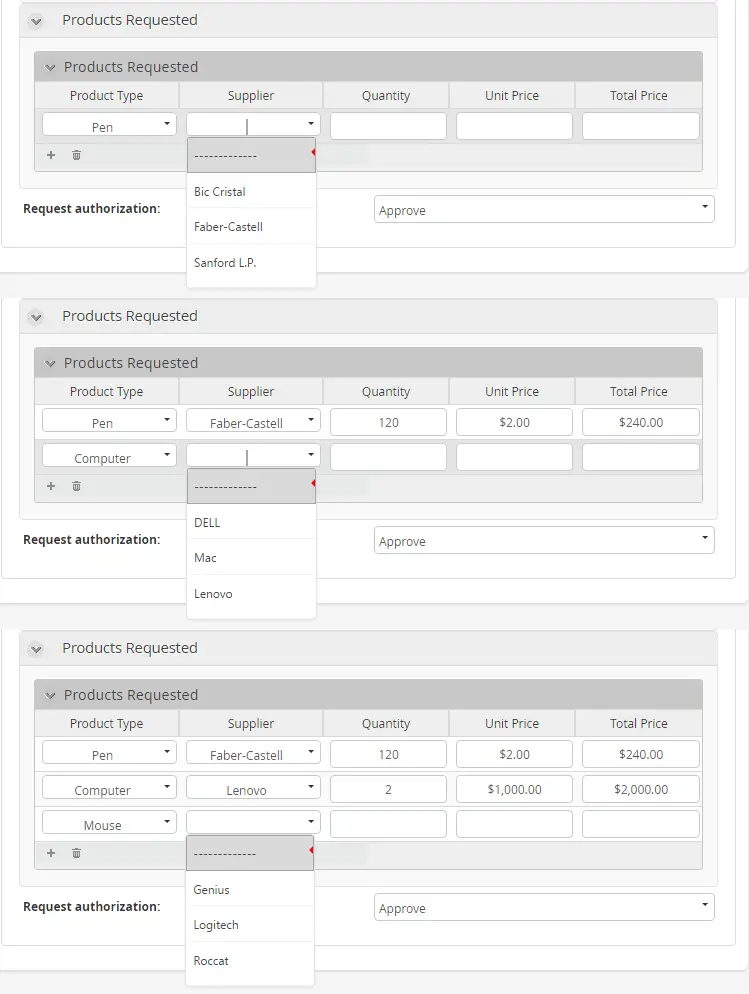The height and width of the screenshot is (994, 749).
Task: Open Computer dropdown beside Lenovo supplier
Action: pyautogui.click(x=109, y=788)
